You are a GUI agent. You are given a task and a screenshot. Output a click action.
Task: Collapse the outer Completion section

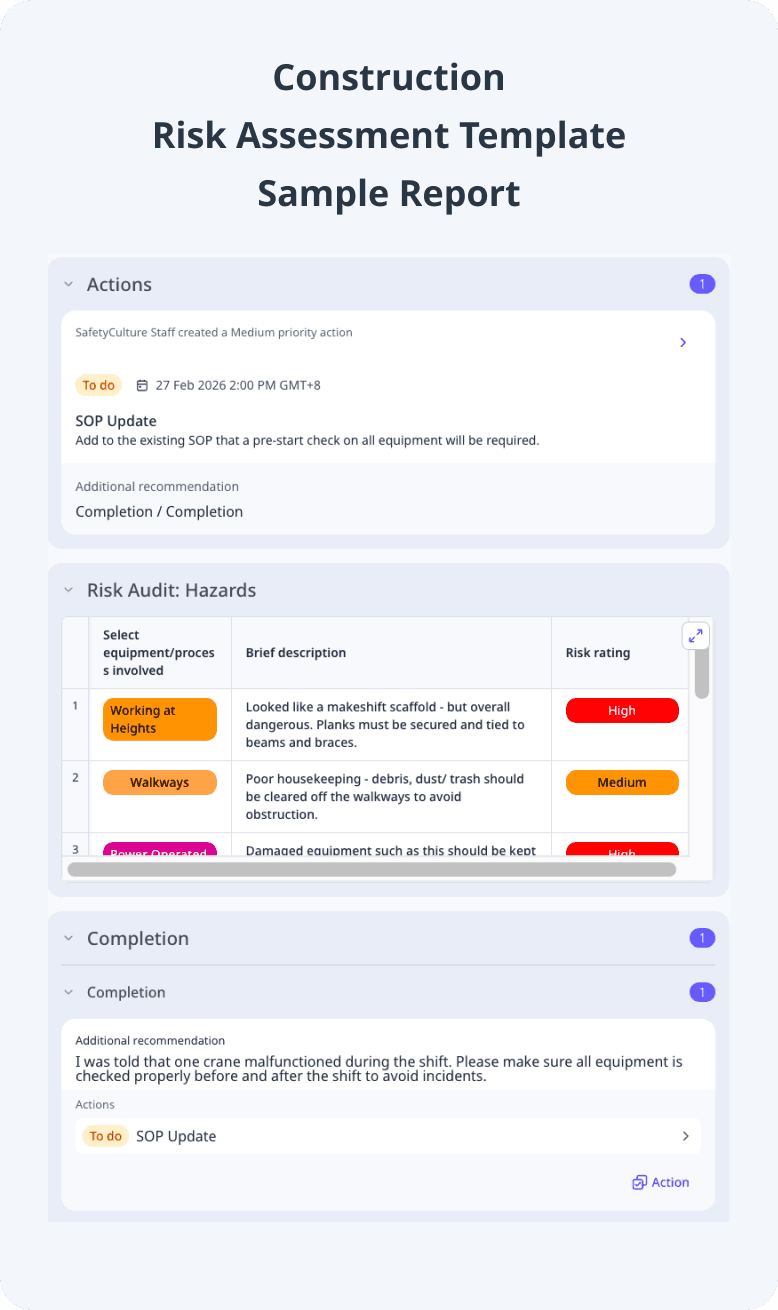click(x=68, y=938)
